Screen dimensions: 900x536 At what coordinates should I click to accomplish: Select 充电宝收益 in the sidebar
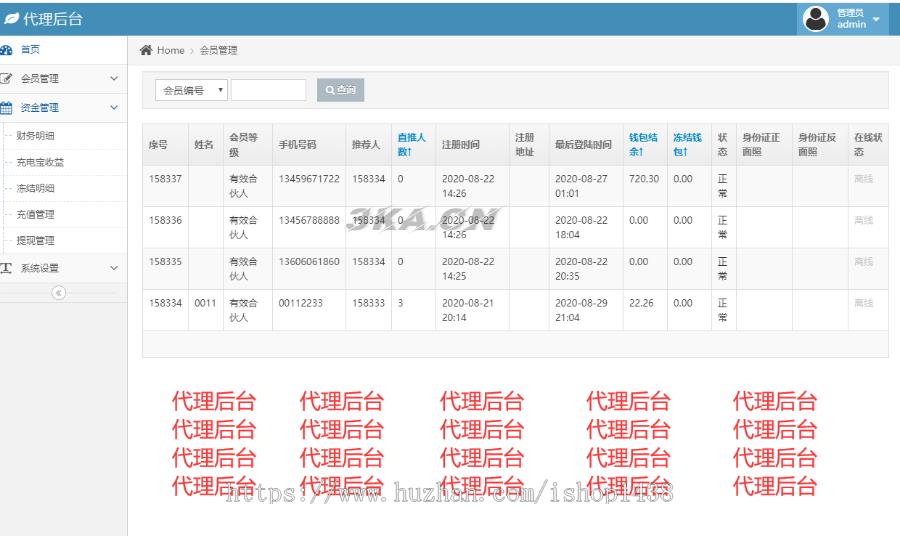40,162
